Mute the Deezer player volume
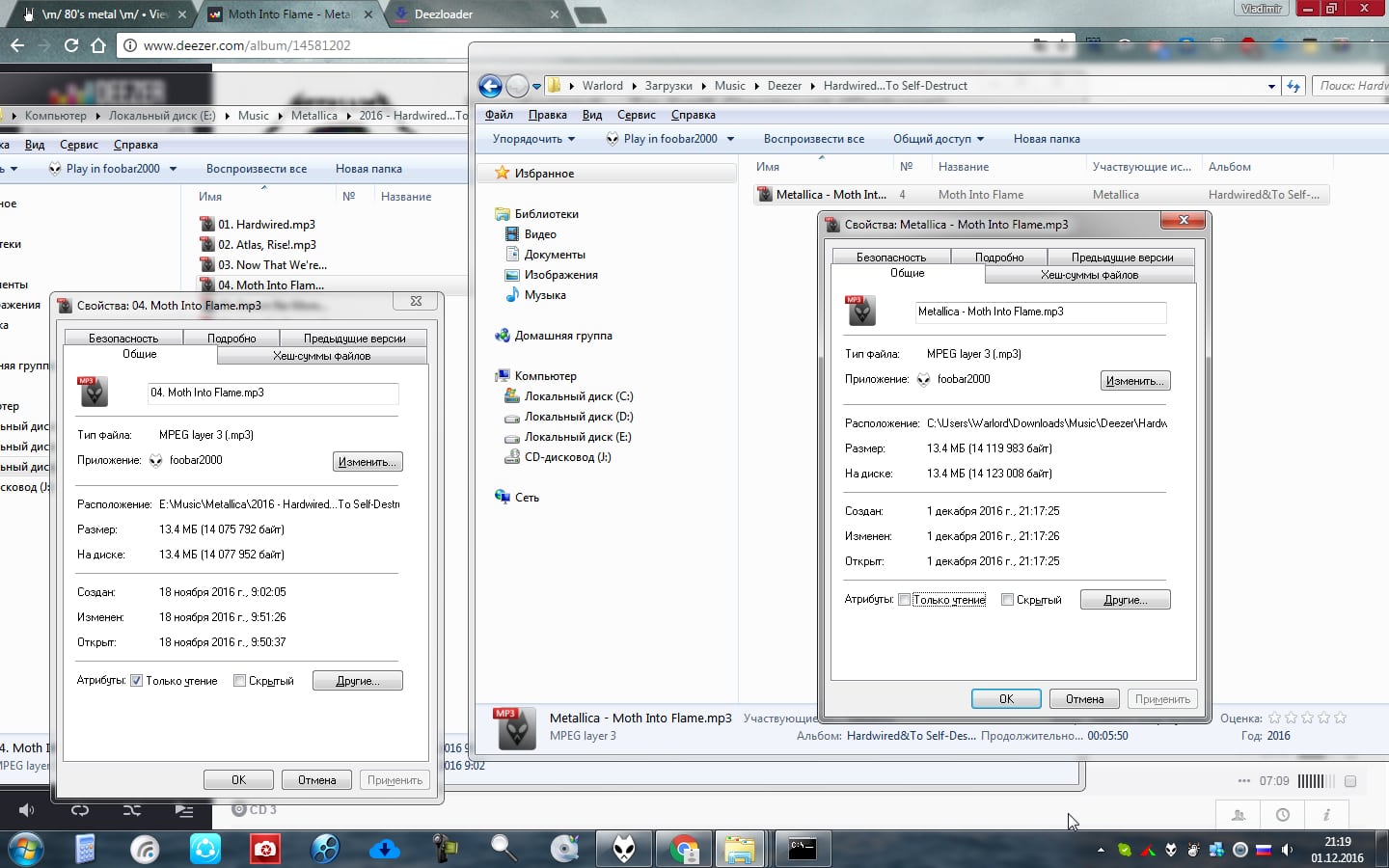 tap(26, 810)
